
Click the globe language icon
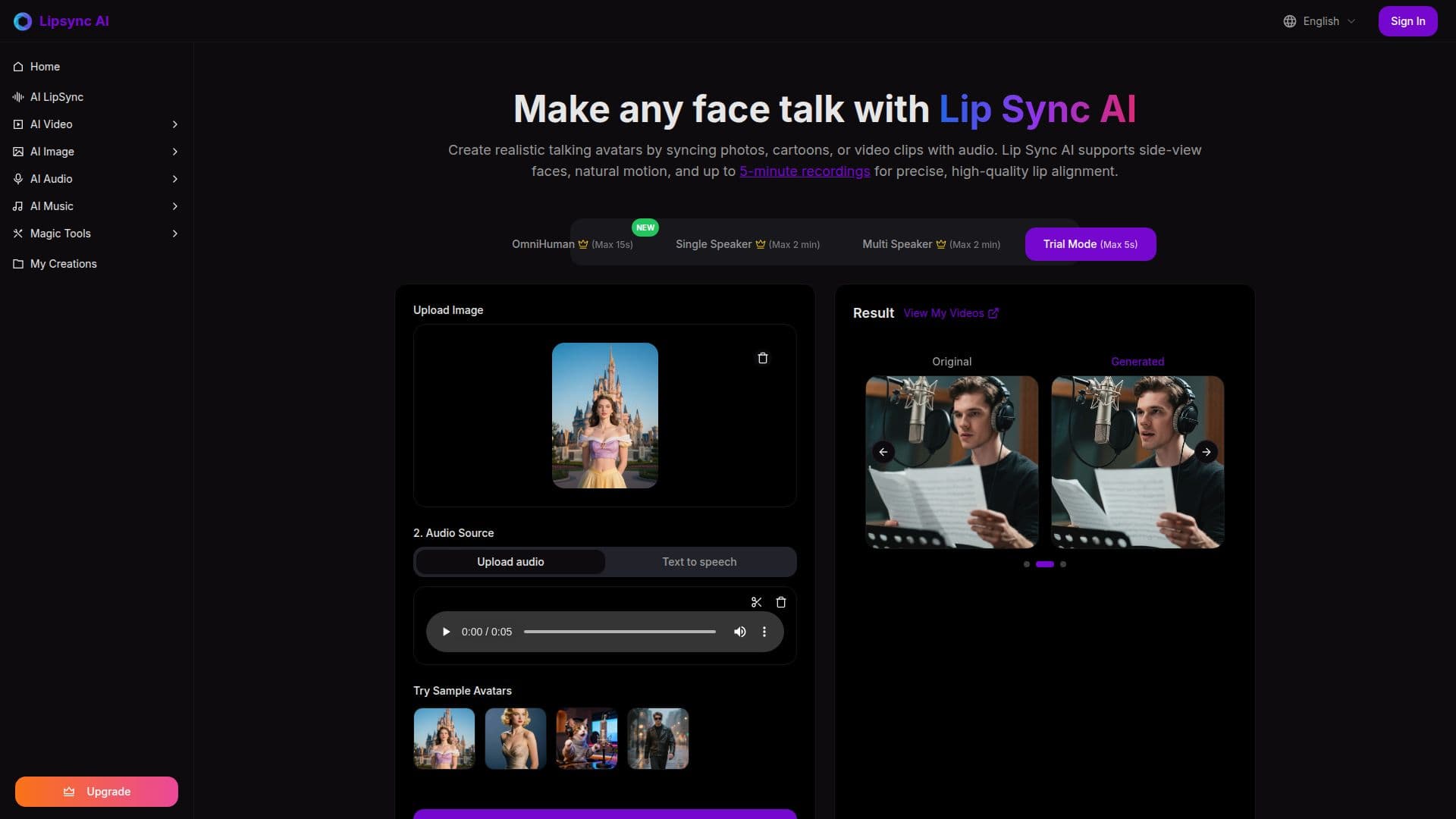coord(1290,21)
